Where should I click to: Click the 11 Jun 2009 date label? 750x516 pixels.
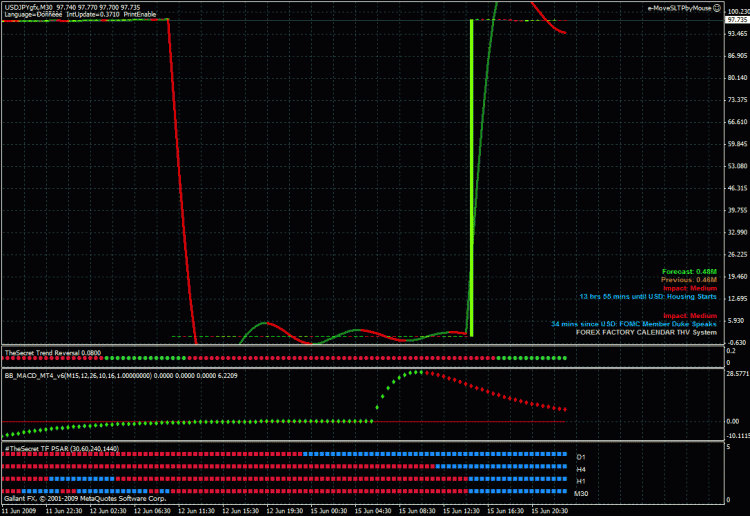click(x=20, y=511)
